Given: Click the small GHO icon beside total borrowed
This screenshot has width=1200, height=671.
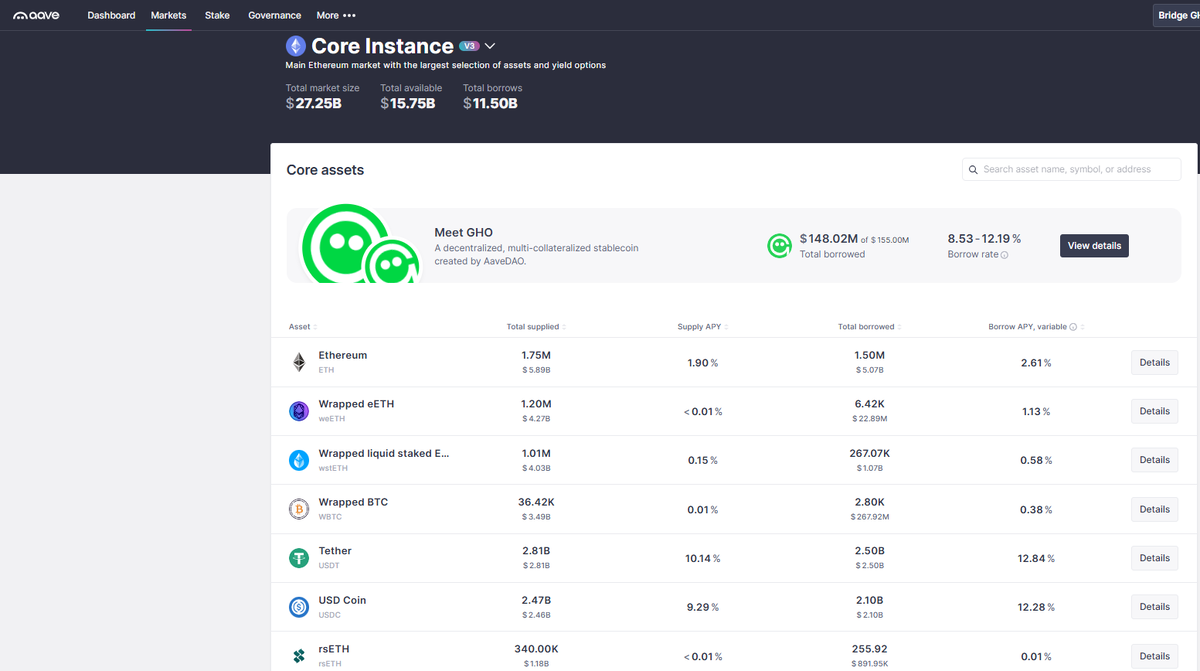Looking at the screenshot, I should pos(779,245).
